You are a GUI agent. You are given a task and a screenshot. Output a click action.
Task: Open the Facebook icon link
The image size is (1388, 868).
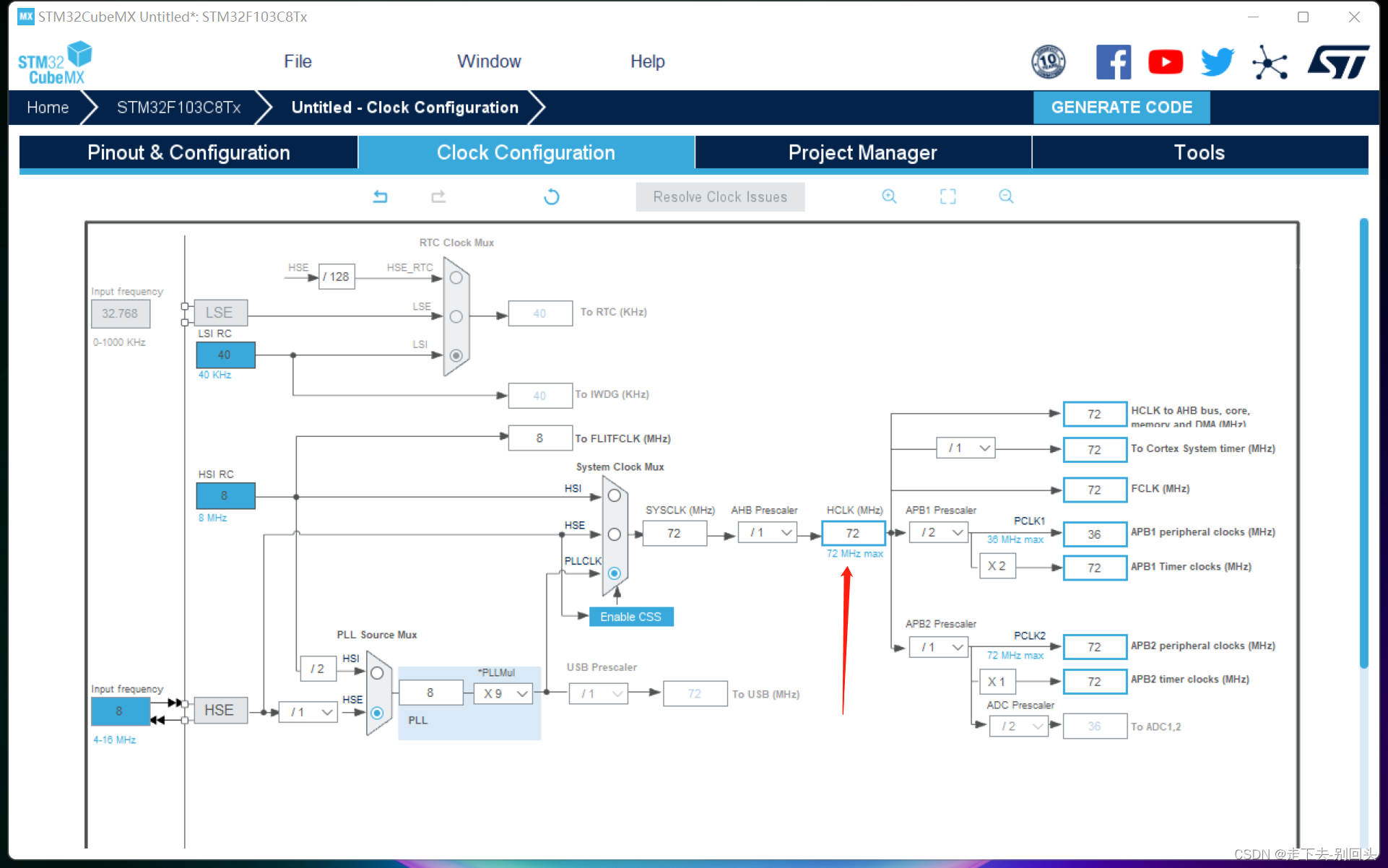(1113, 62)
